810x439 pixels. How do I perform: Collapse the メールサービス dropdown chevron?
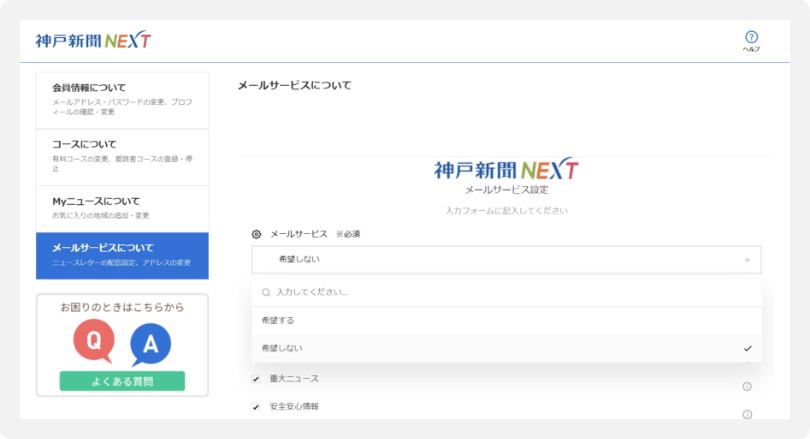click(x=747, y=260)
